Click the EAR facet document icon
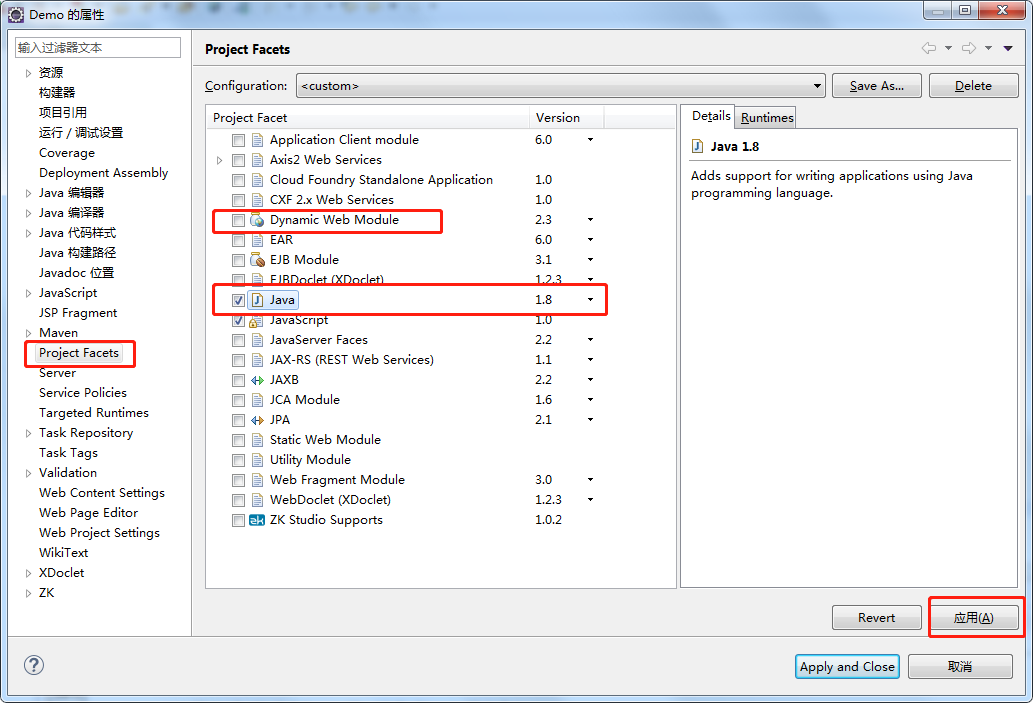The image size is (1033, 703). [x=258, y=240]
